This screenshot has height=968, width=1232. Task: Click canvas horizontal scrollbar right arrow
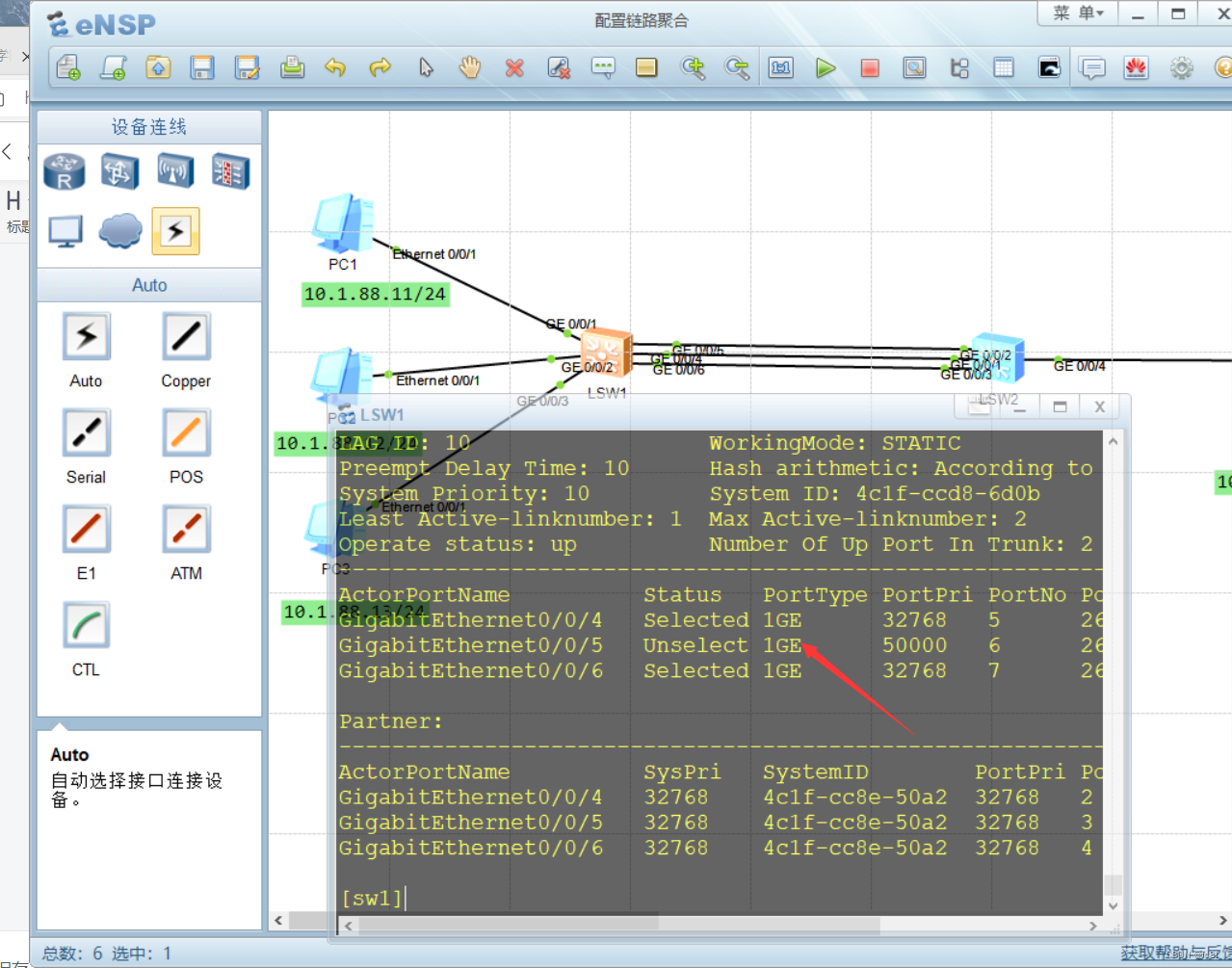1223,920
